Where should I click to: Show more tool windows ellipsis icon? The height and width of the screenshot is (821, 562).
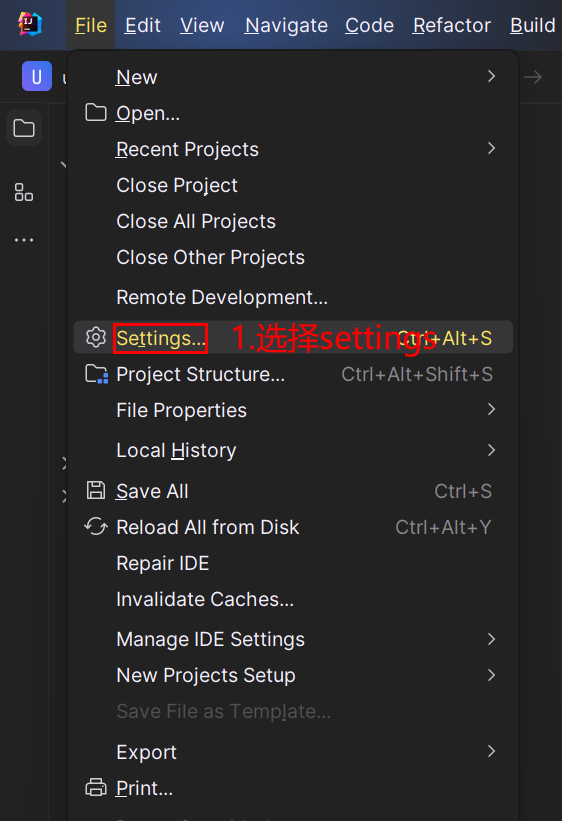(x=24, y=240)
